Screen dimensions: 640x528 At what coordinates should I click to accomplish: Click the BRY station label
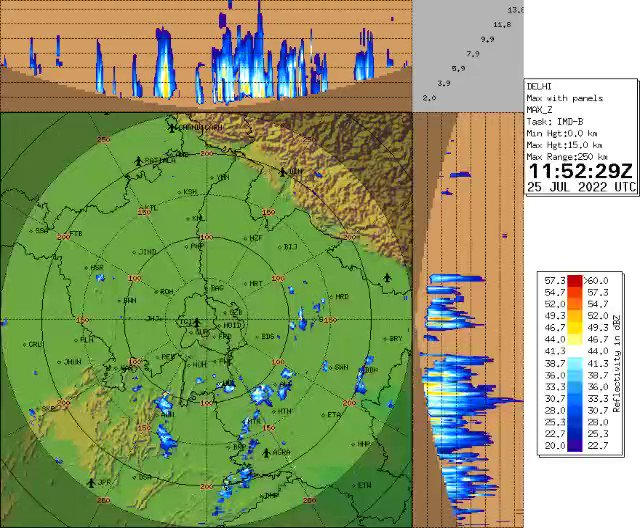point(396,339)
